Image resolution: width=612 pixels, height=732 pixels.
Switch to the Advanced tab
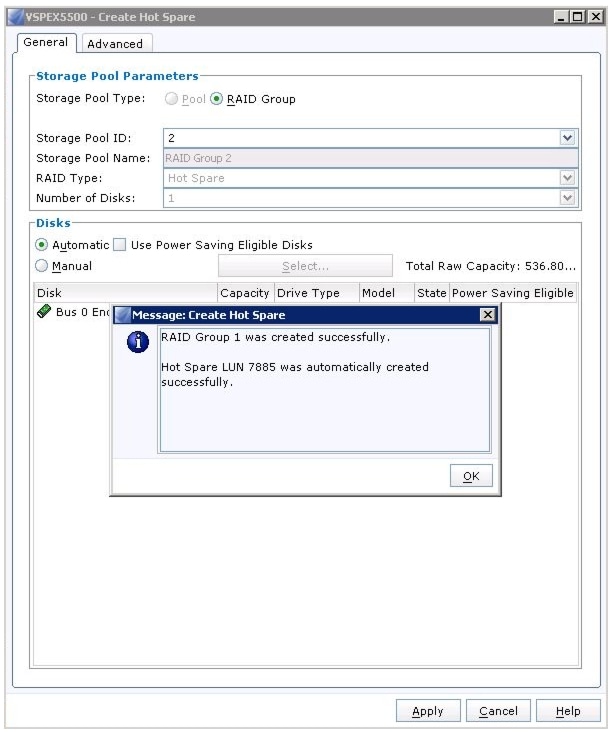pyautogui.click(x=115, y=44)
